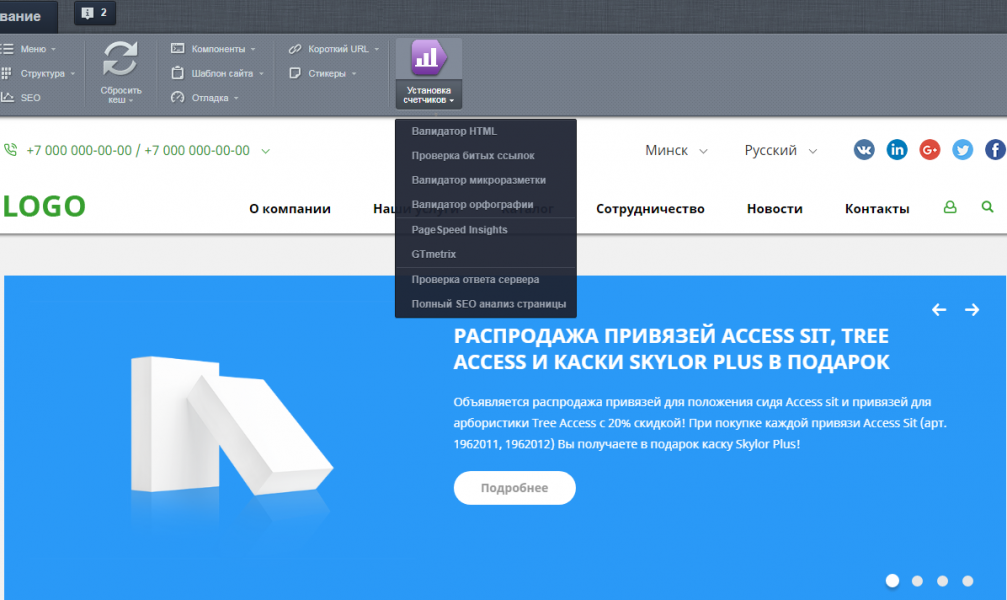Select Полный SEO анализ страницы entry
Image resolution: width=1007 pixels, height=600 pixels.
[x=486, y=304]
